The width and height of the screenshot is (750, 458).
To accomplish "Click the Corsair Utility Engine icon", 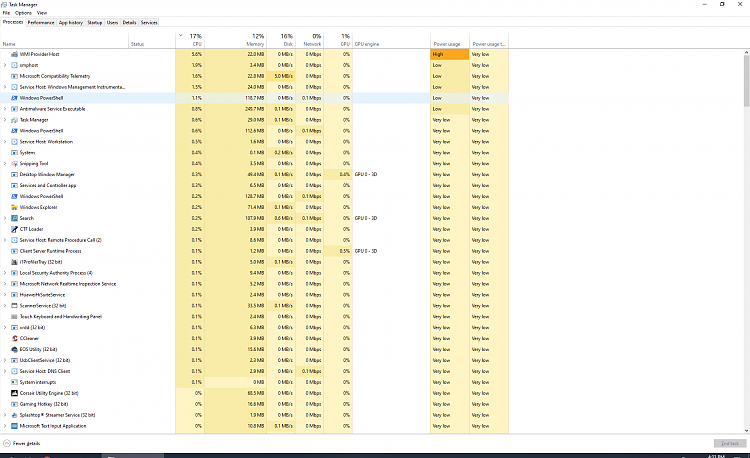I will pos(14,393).
